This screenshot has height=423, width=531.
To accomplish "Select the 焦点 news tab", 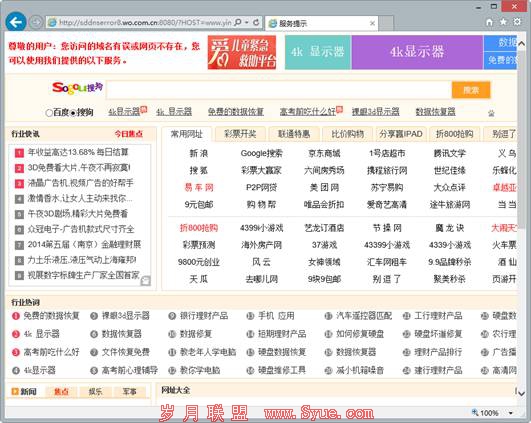I will coord(61,392).
